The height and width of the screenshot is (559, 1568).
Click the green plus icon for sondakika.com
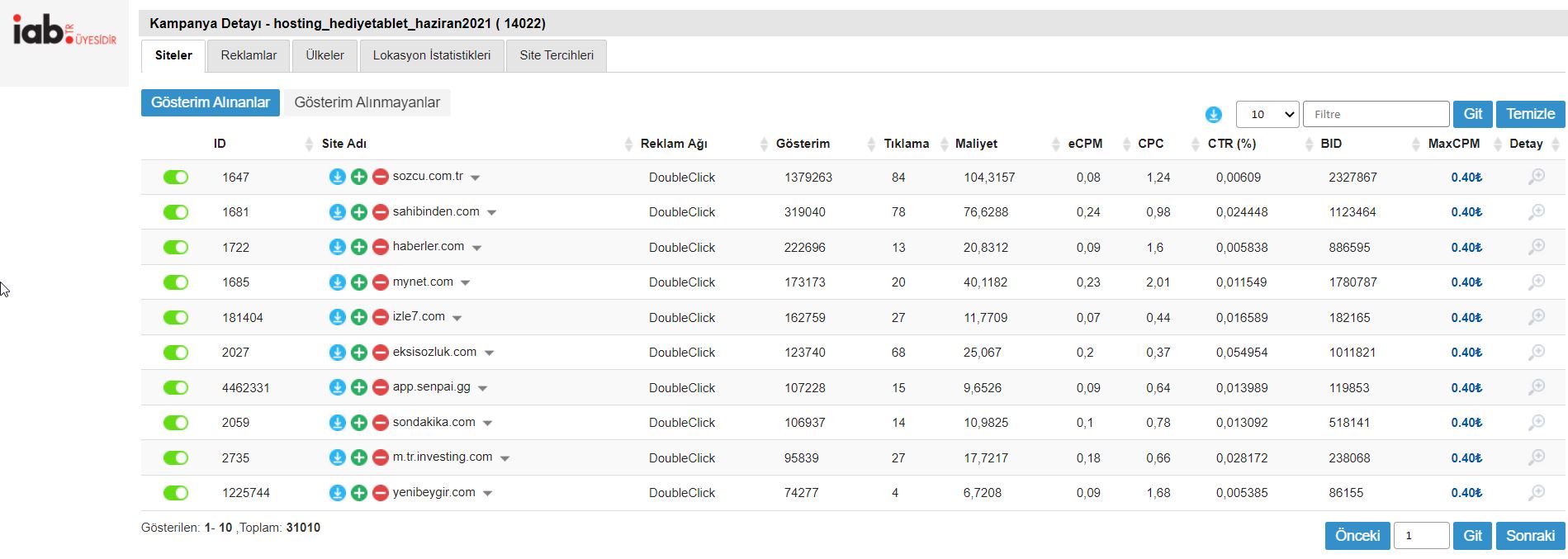359,423
